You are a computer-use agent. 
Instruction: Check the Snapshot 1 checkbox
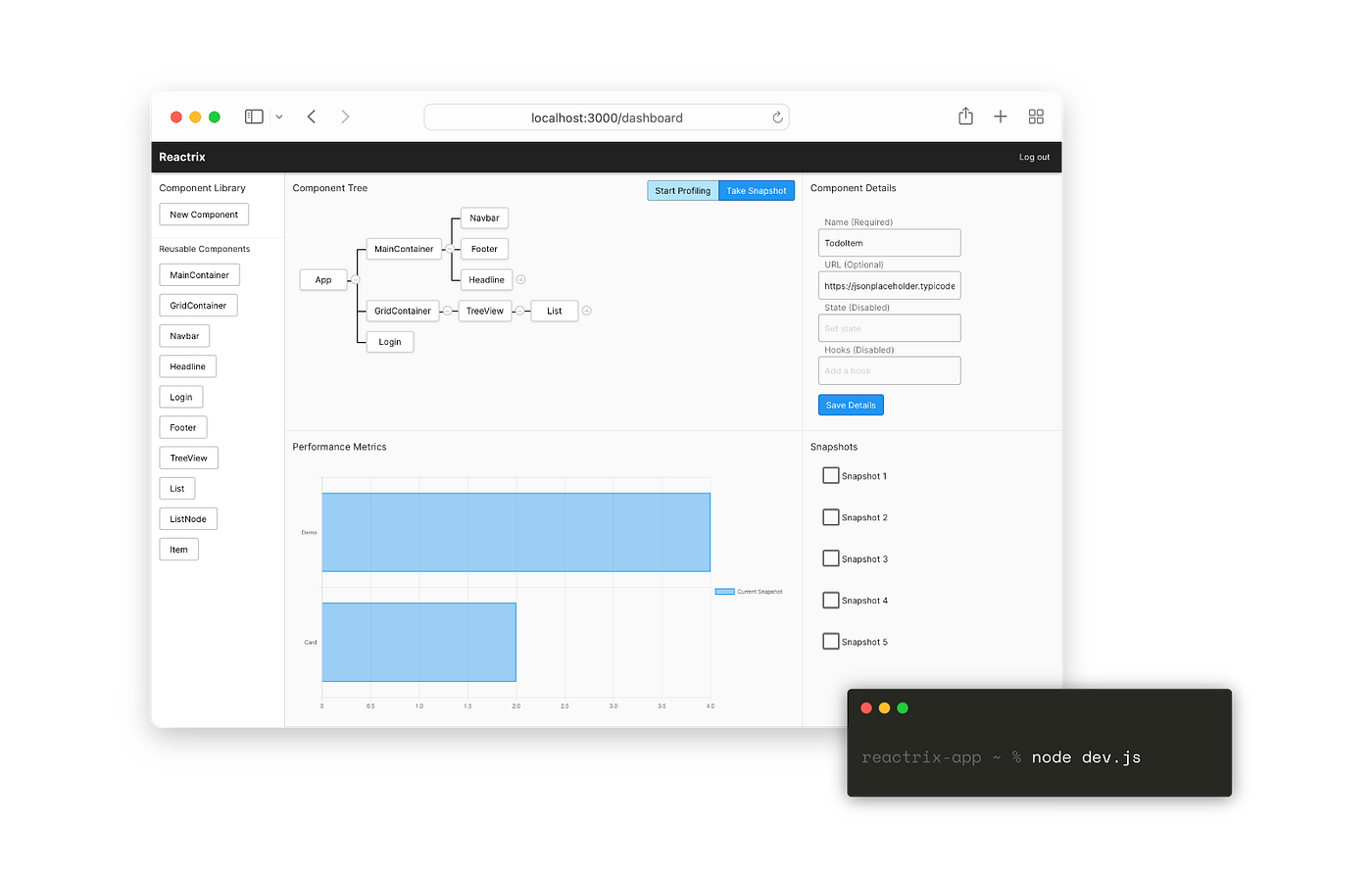click(828, 475)
